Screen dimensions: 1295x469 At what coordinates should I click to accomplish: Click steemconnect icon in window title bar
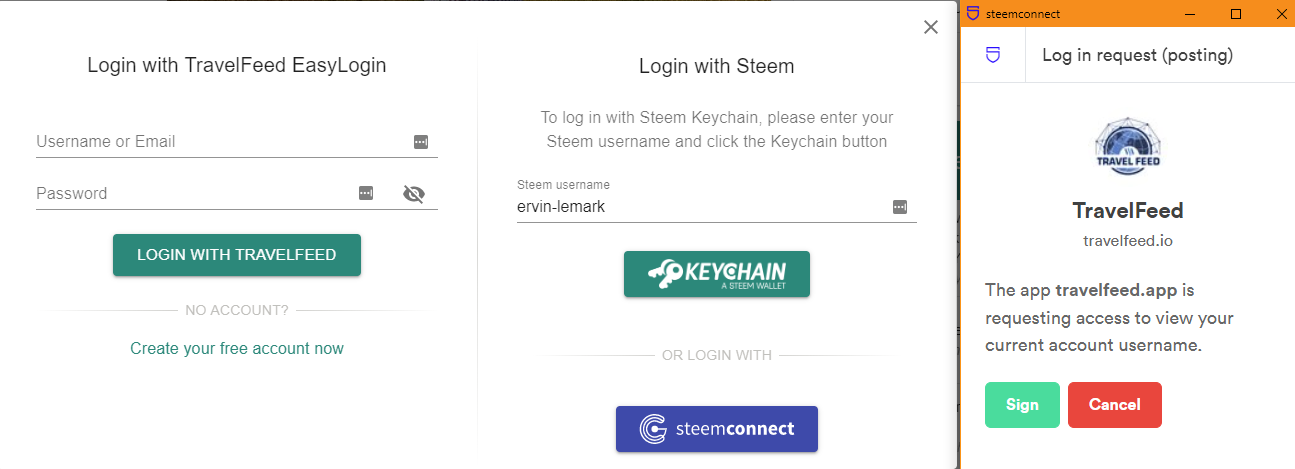click(972, 14)
